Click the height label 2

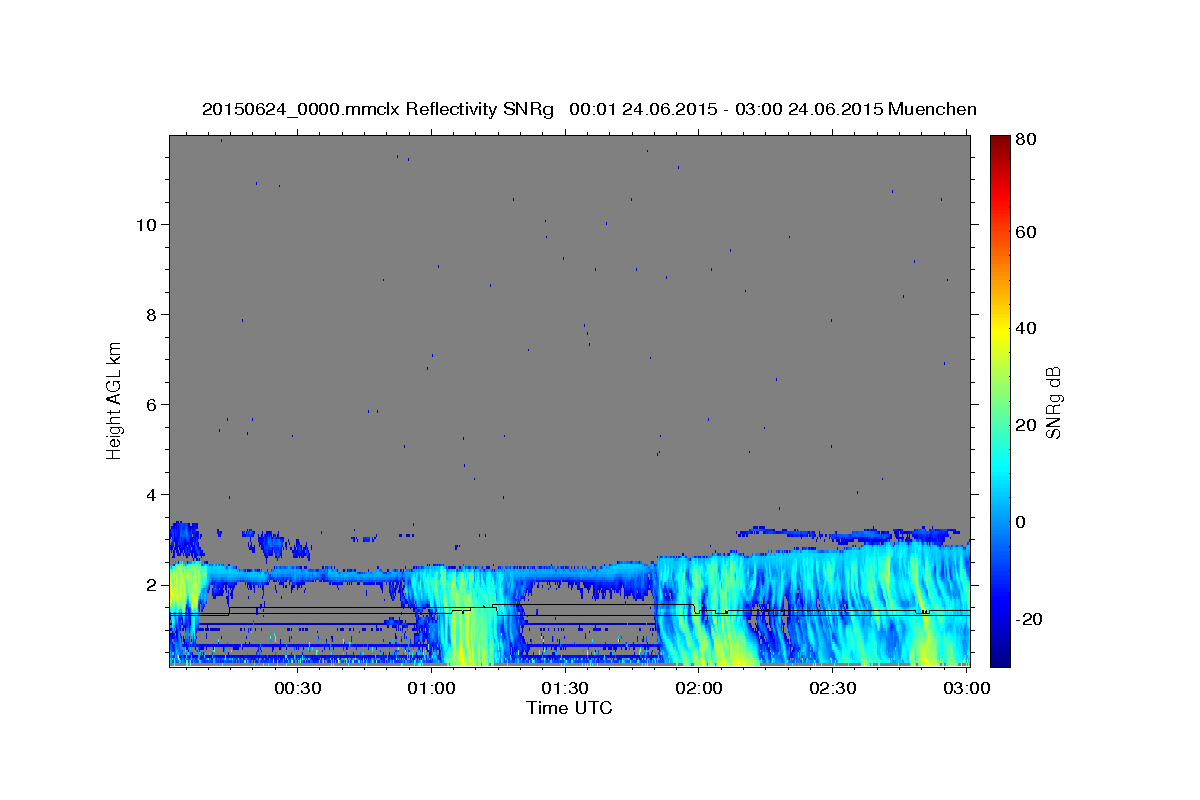[153, 584]
